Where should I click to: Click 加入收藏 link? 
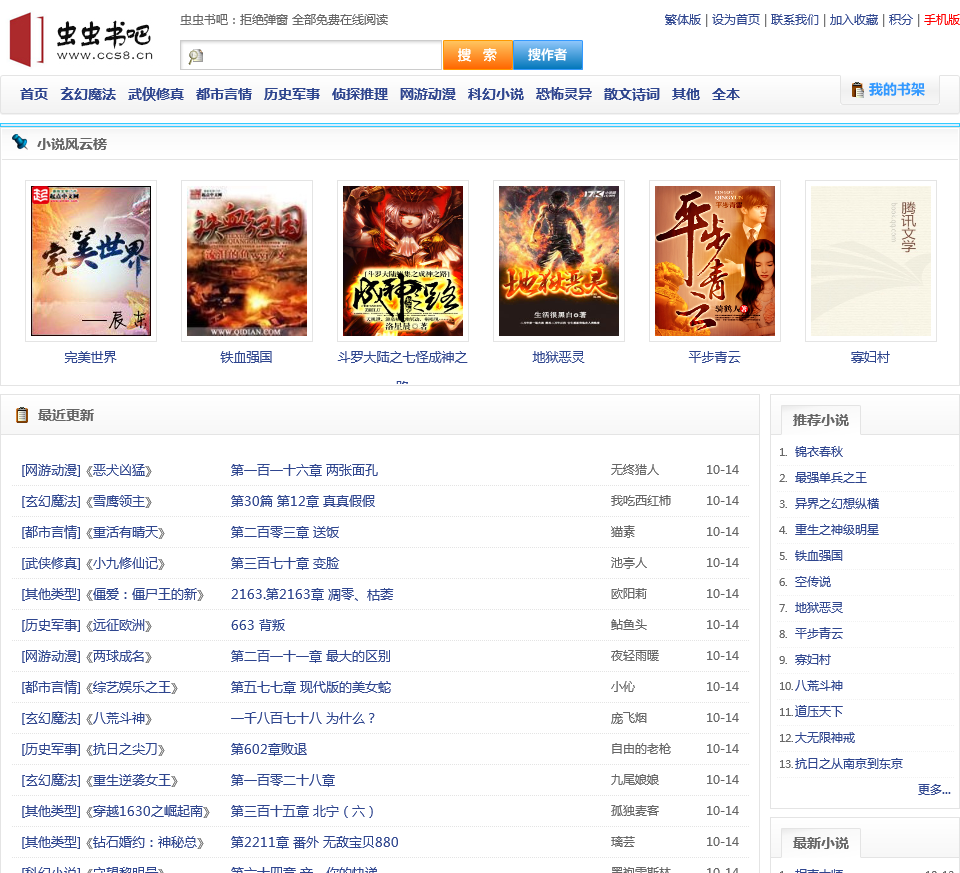click(853, 20)
